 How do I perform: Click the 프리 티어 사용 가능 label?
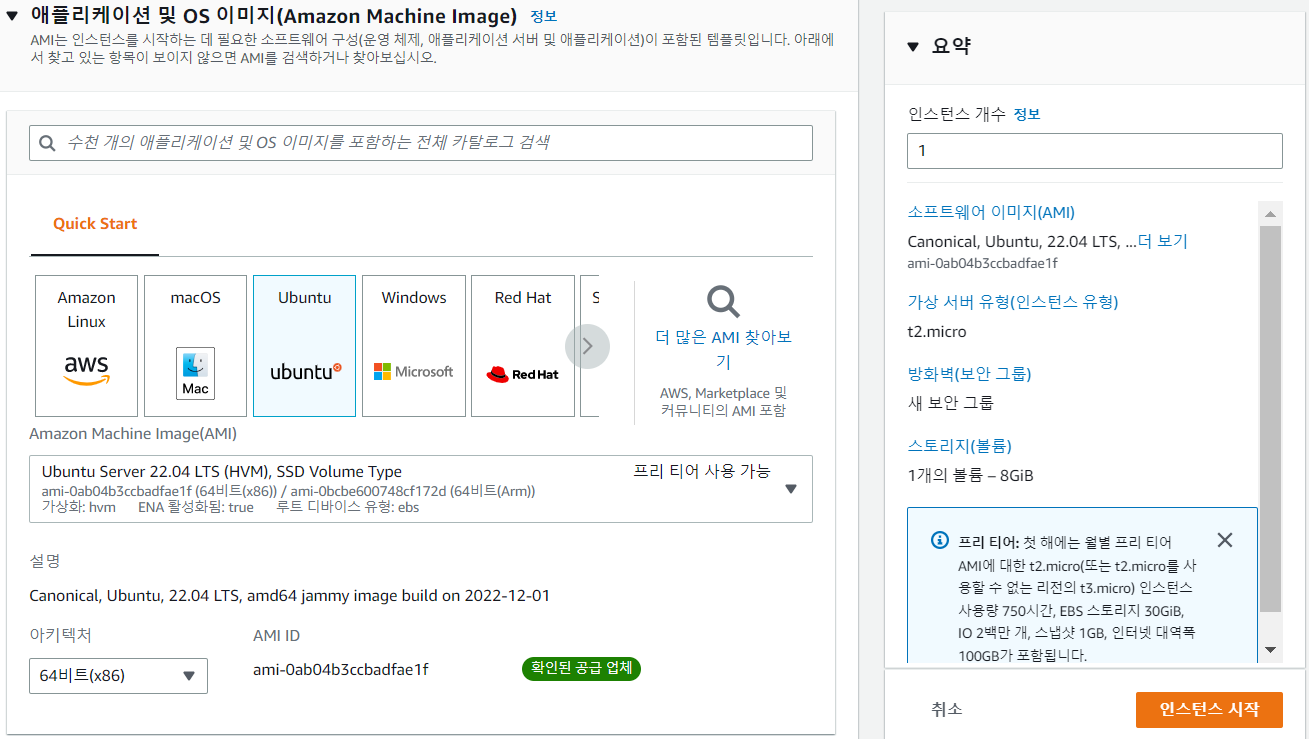pyautogui.click(x=702, y=471)
